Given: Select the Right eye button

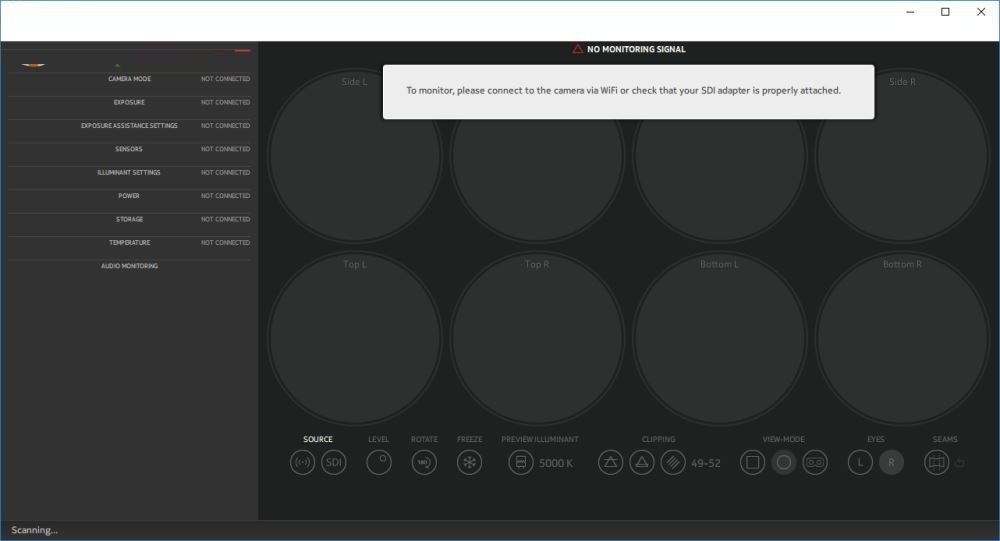Looking at the screenshot, I should click(892, 463).
